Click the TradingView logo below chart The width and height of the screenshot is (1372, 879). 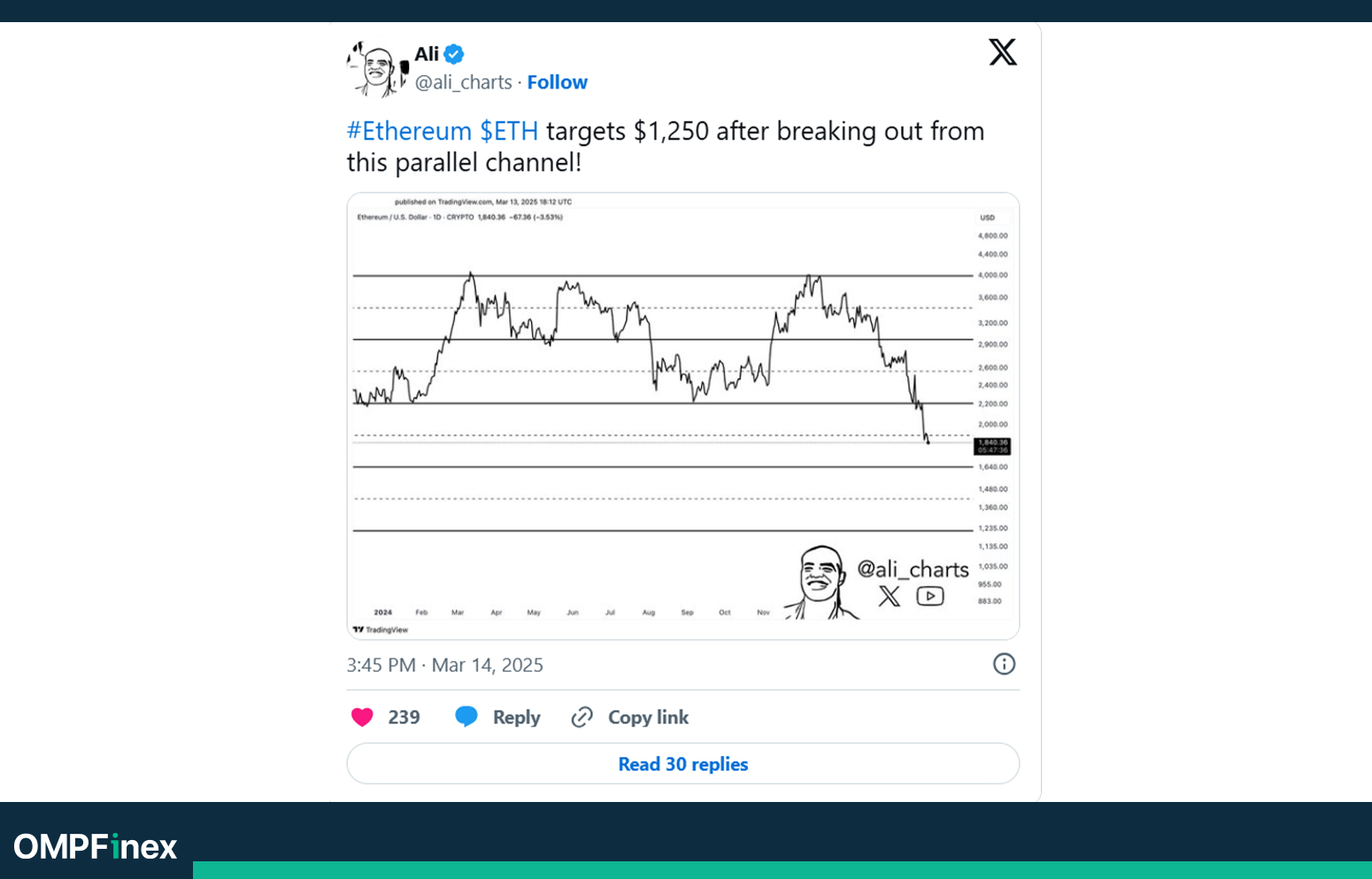click(381, 629)
